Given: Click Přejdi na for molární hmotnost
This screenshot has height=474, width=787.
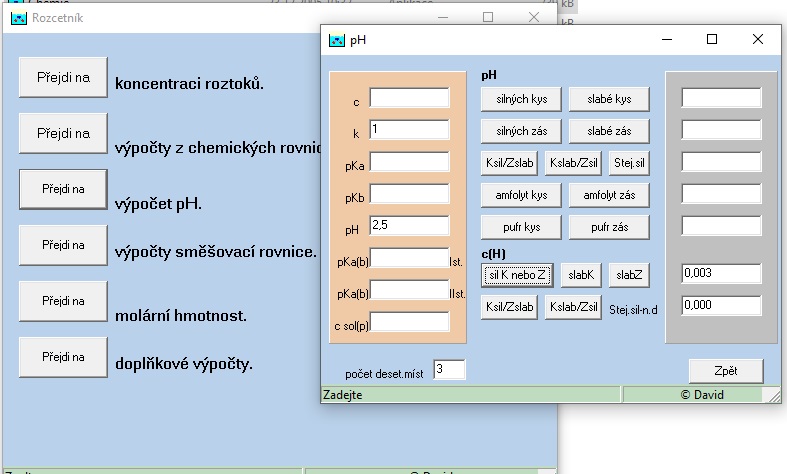Looking at the screenshot, I should click(x=63, y=301).
